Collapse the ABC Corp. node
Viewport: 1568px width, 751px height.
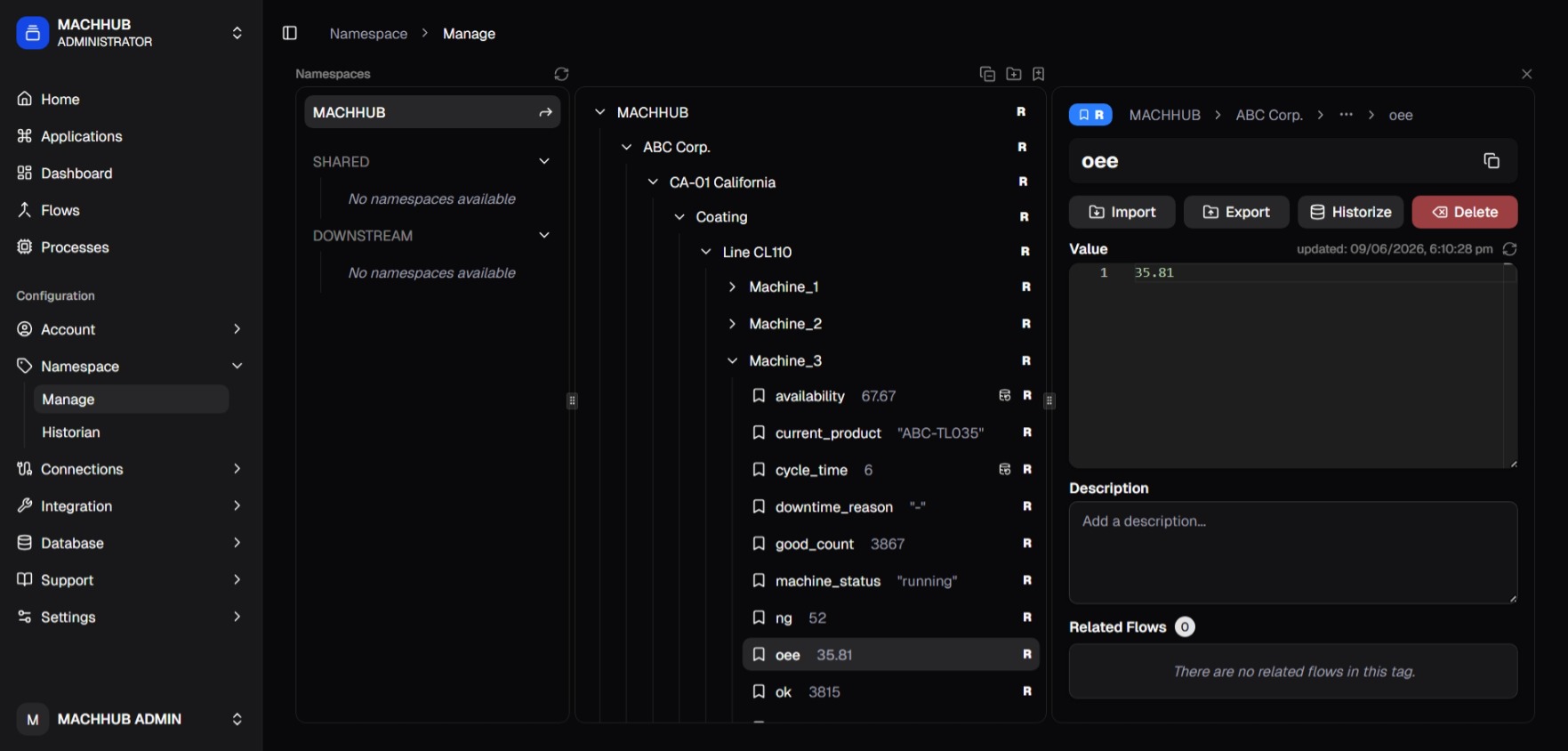(626, 147)
